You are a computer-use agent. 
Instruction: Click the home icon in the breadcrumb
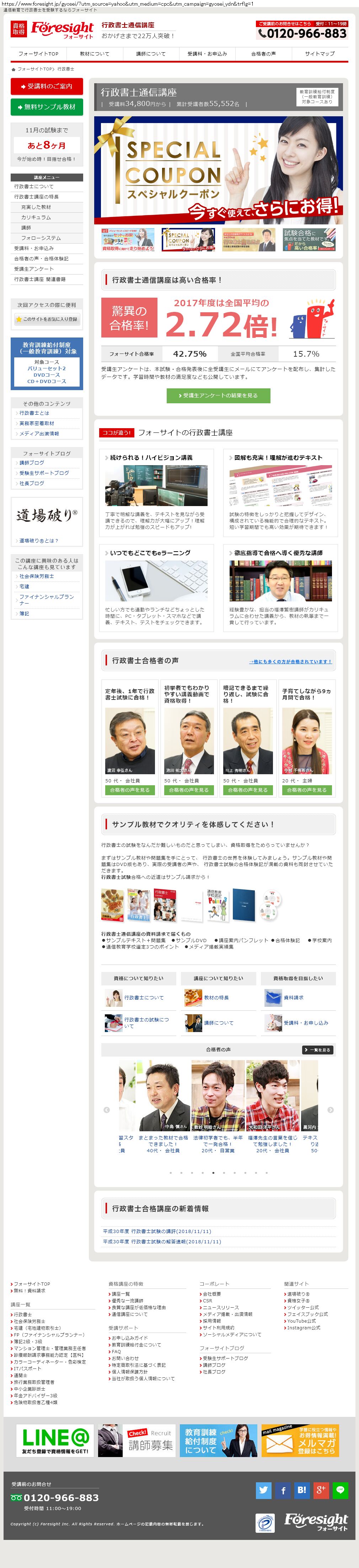pyautogui.click(x=14, y=69)
